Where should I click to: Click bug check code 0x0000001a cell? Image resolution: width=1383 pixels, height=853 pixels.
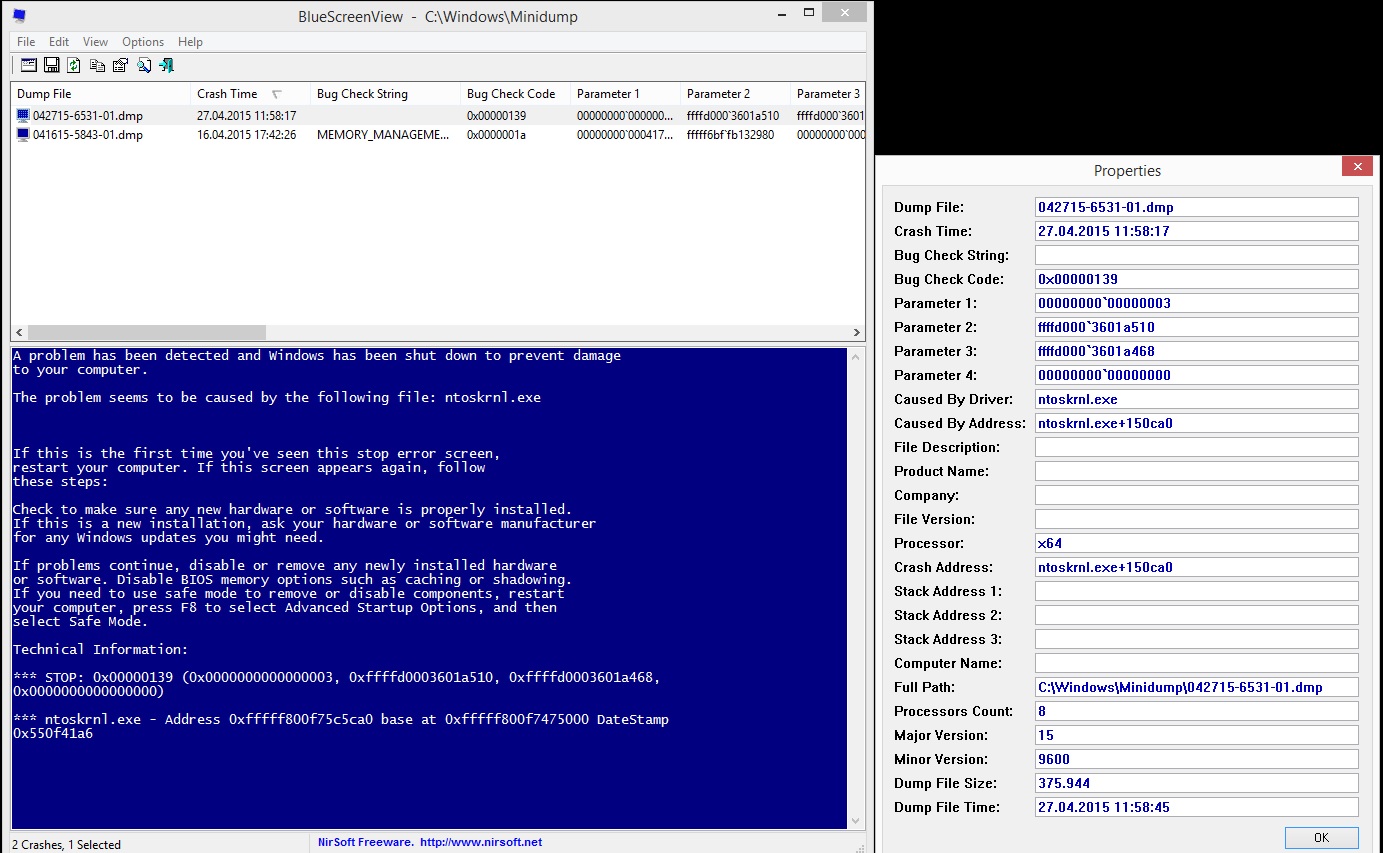tap(496, 135)
